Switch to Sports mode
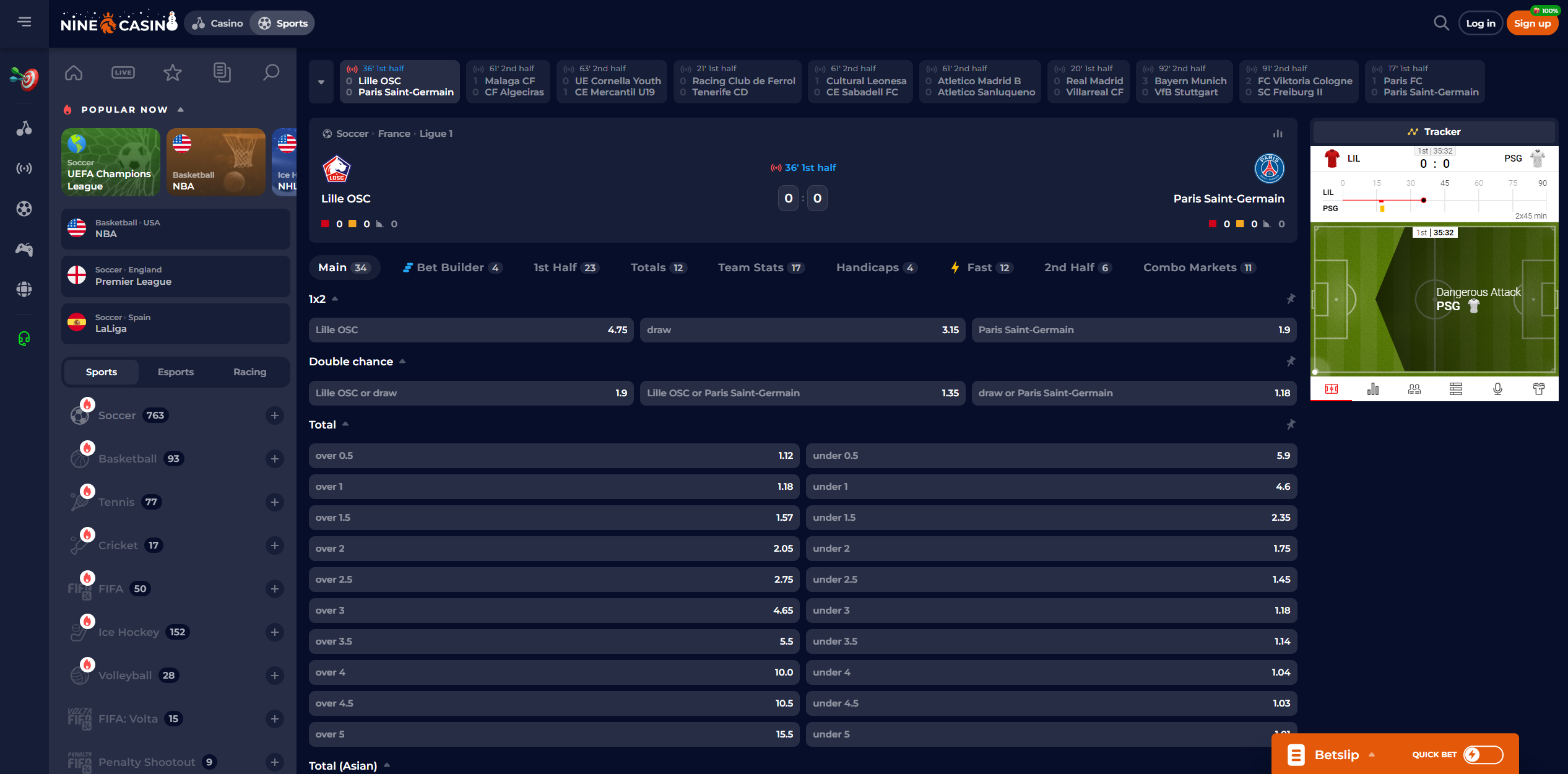Viewport: 1568px width, 774px height. [x=283, y=24]
